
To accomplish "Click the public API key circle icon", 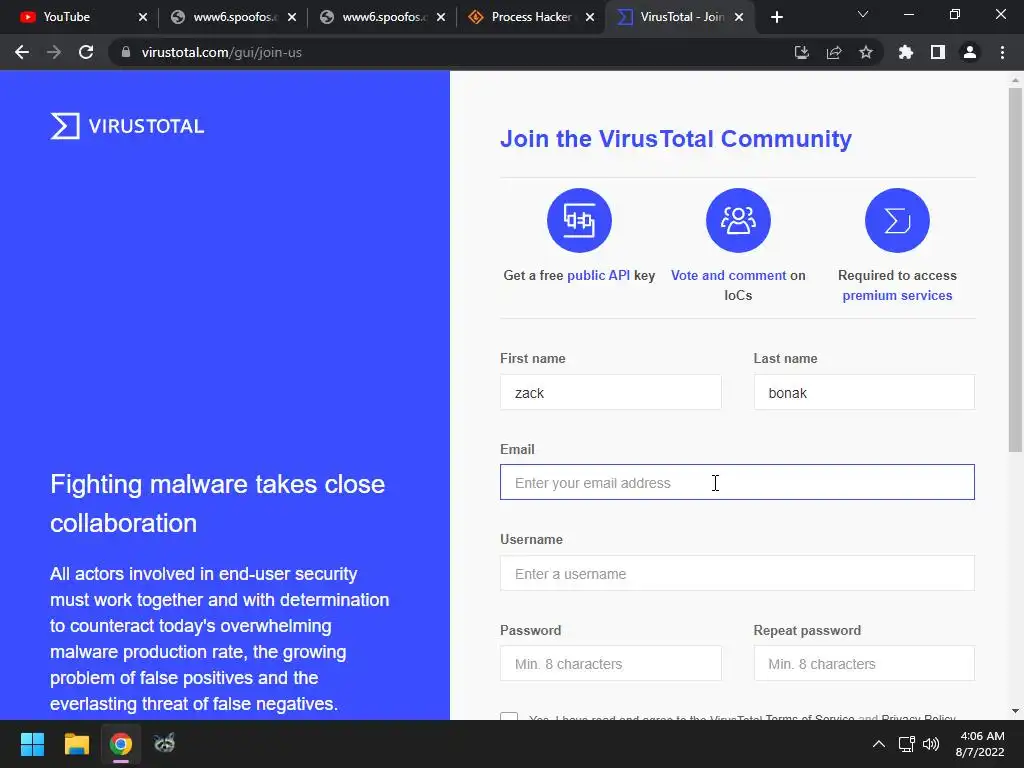I will coord(579,220).
